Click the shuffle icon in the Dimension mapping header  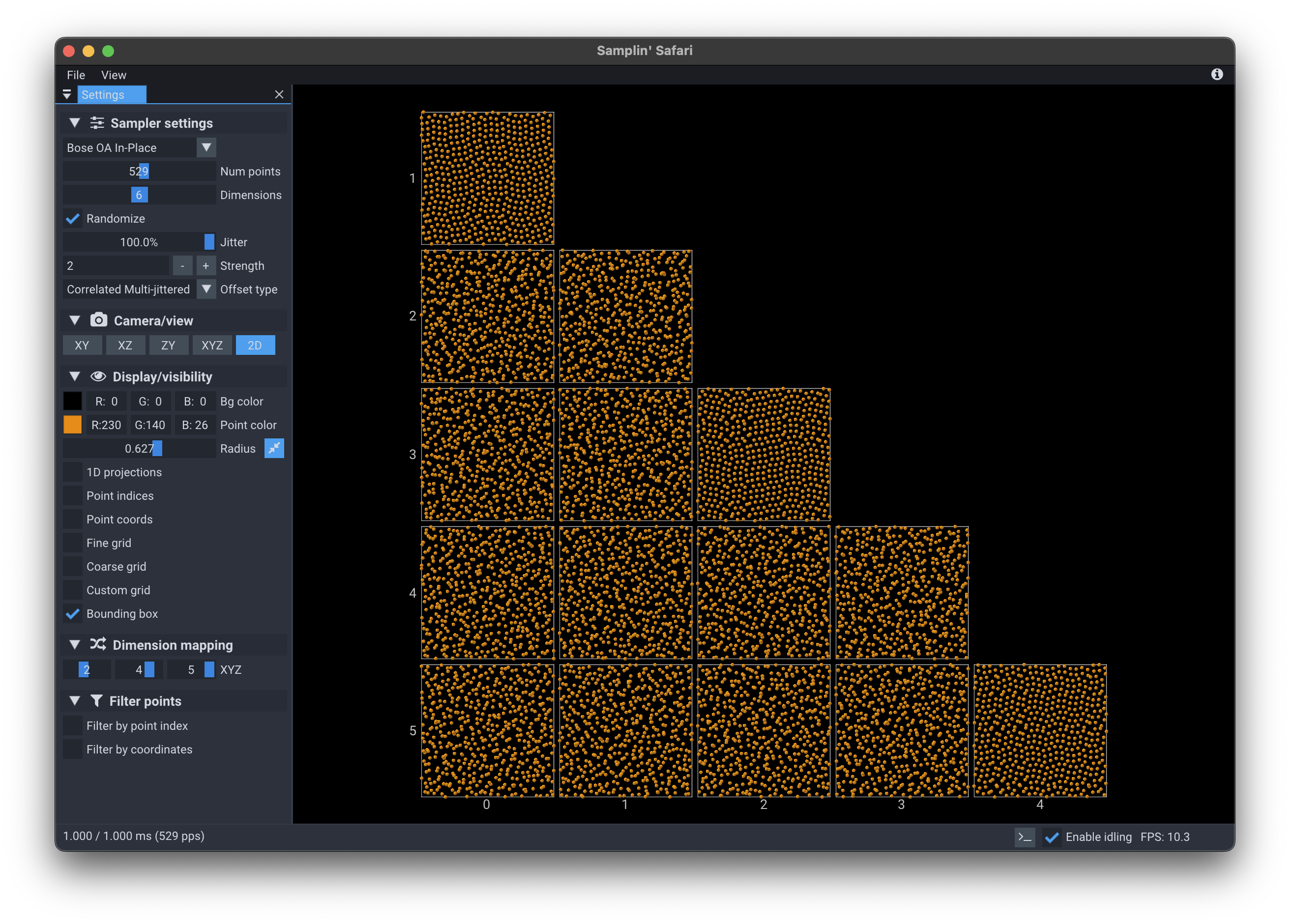[x=98, y=644]
